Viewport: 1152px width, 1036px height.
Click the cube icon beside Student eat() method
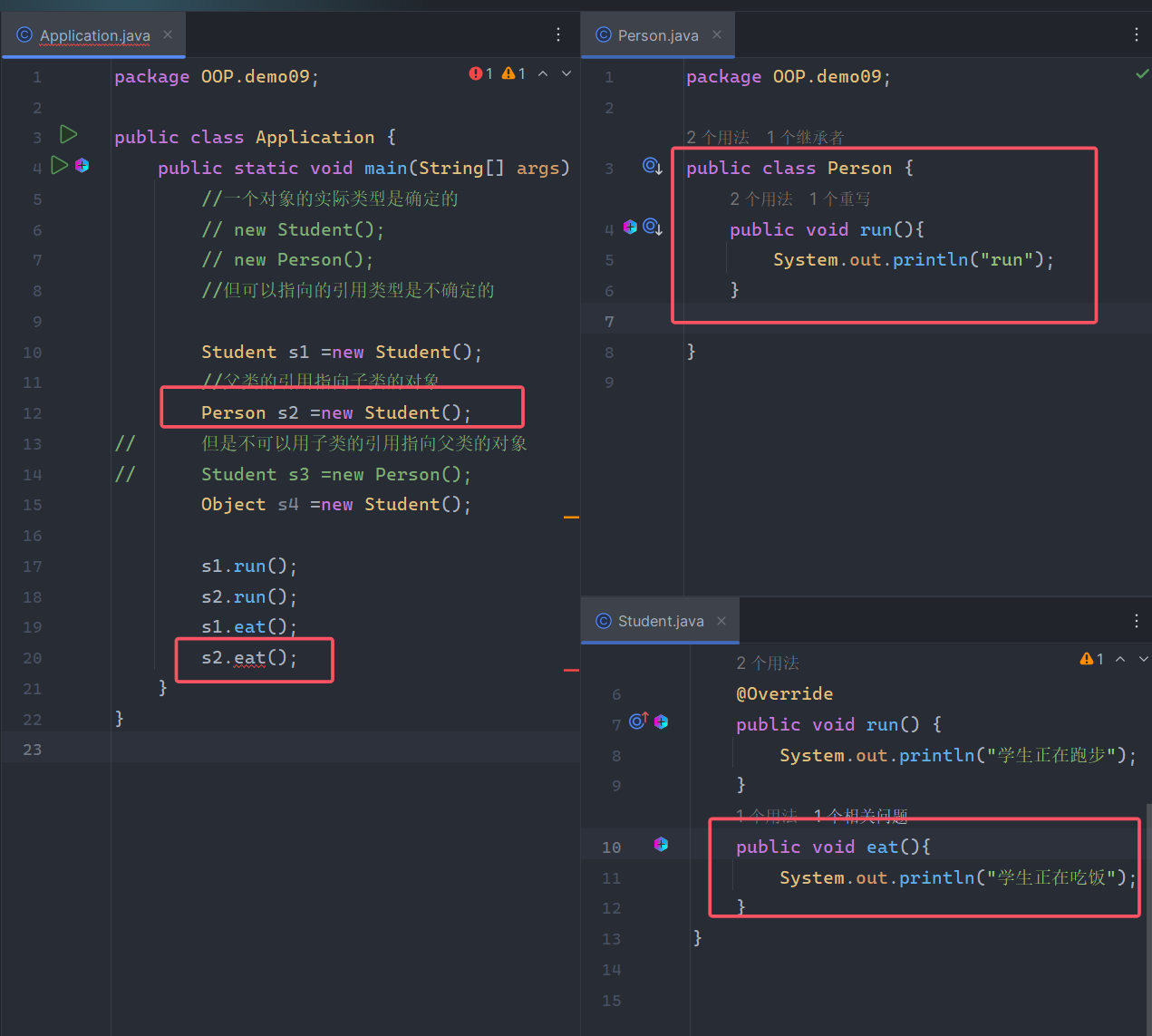click(661, 845)
